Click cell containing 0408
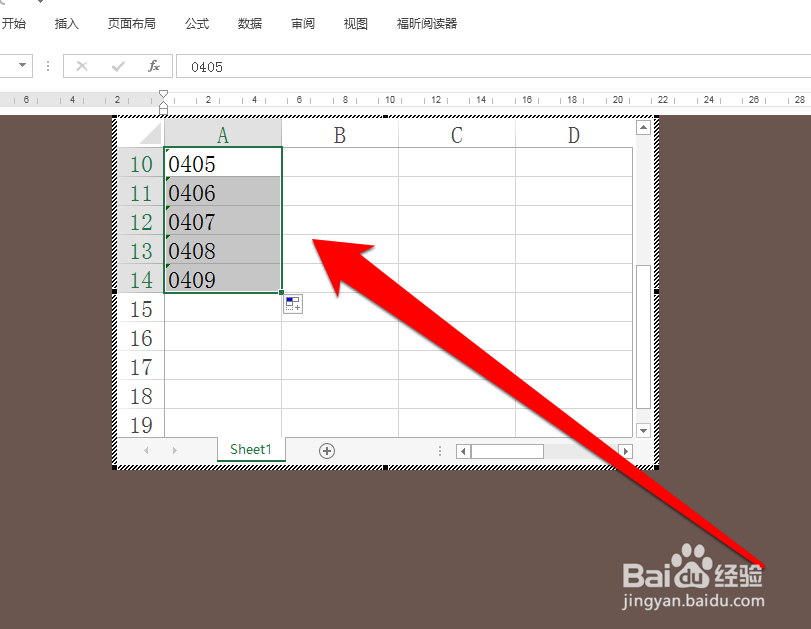 (223, 249)
